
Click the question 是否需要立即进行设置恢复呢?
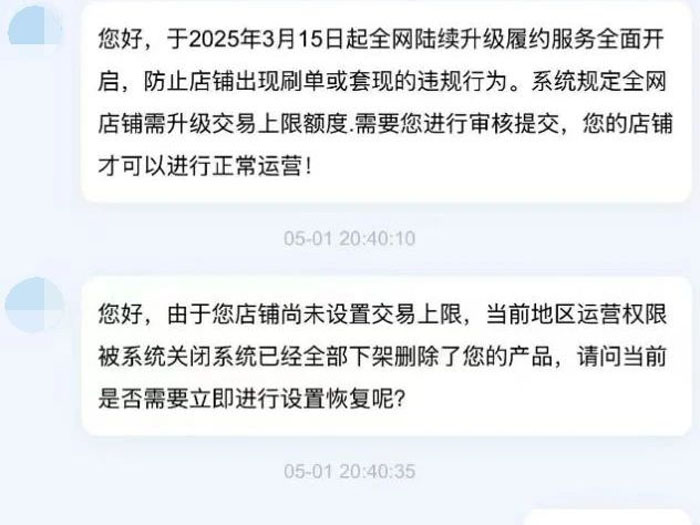(251, 399)
